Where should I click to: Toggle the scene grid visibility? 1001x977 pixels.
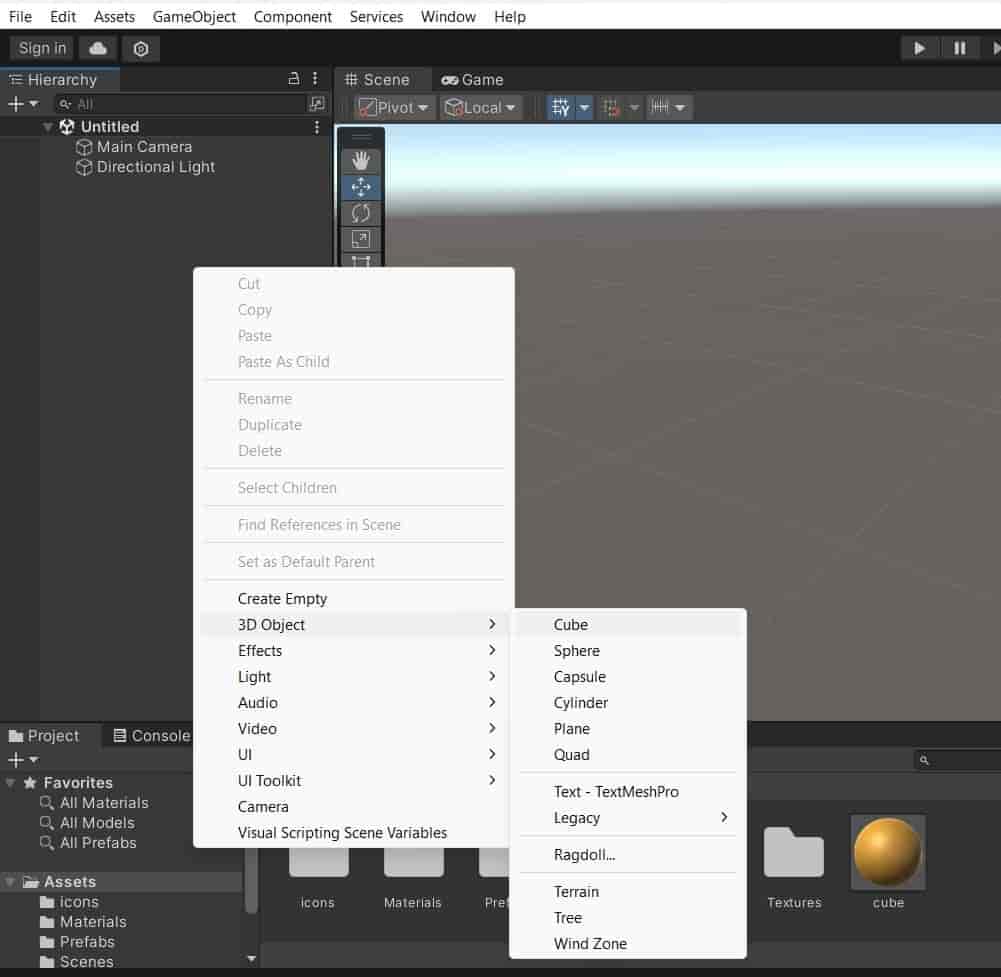tap(562, 107)
